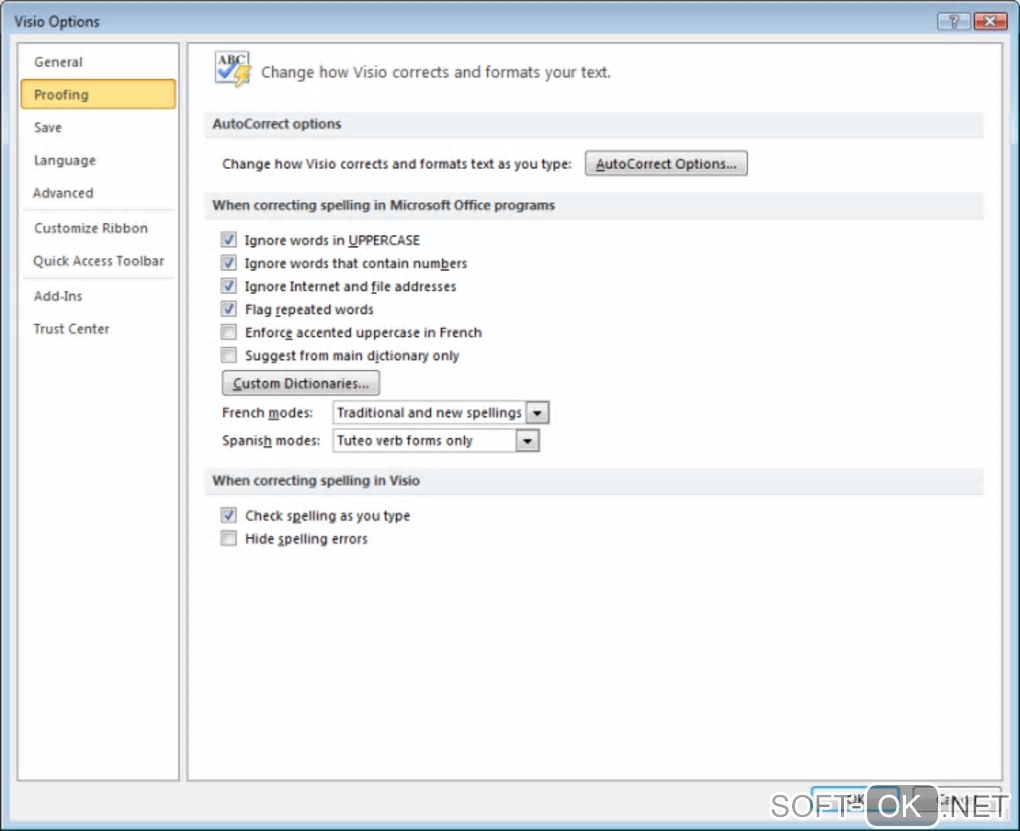Toggle Ignore words that contain numbers
This screenshot has height=831, width=1020.
[228, 263]
